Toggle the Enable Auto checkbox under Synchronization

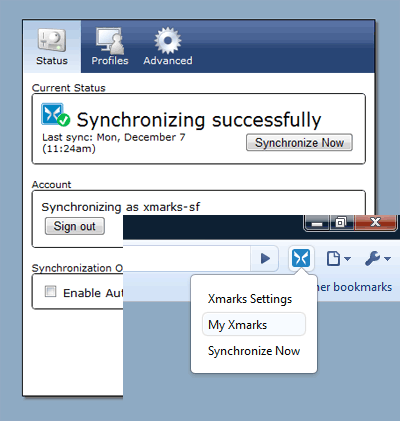[x=51, y=291]
